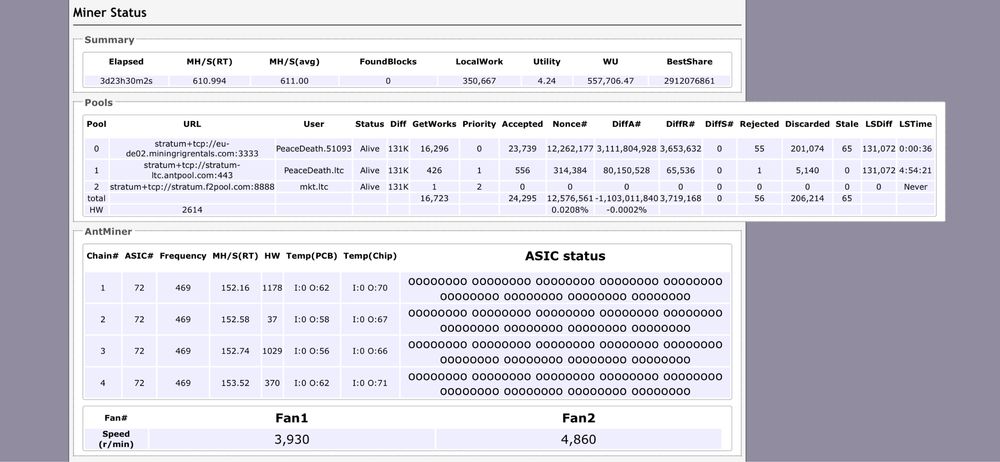Select PCB temperature I:0 O:56
Screen dimensions: 1000x462
312,351
